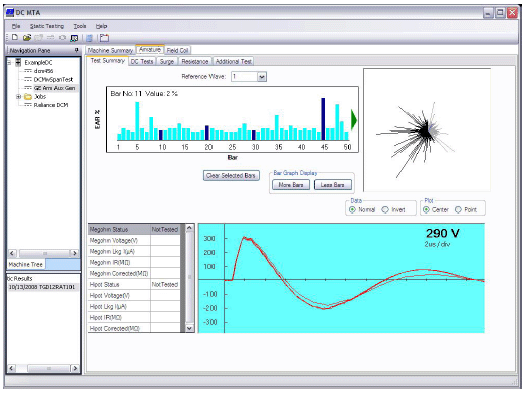Viewport: 525px width, 394px height.
Task: Collapse the ExampleDC tree node
Action: pyautogui.click(x=10, y=63)
